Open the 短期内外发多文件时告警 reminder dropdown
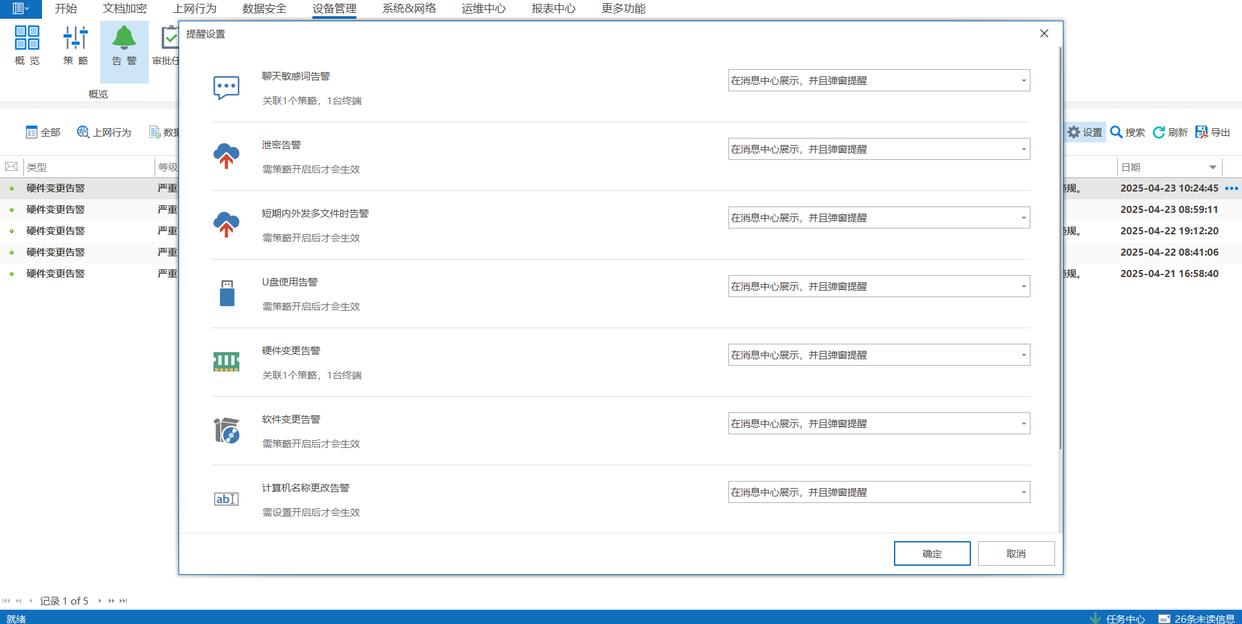The width and height of the screenshot is (1242, 624). coord(879,217)
